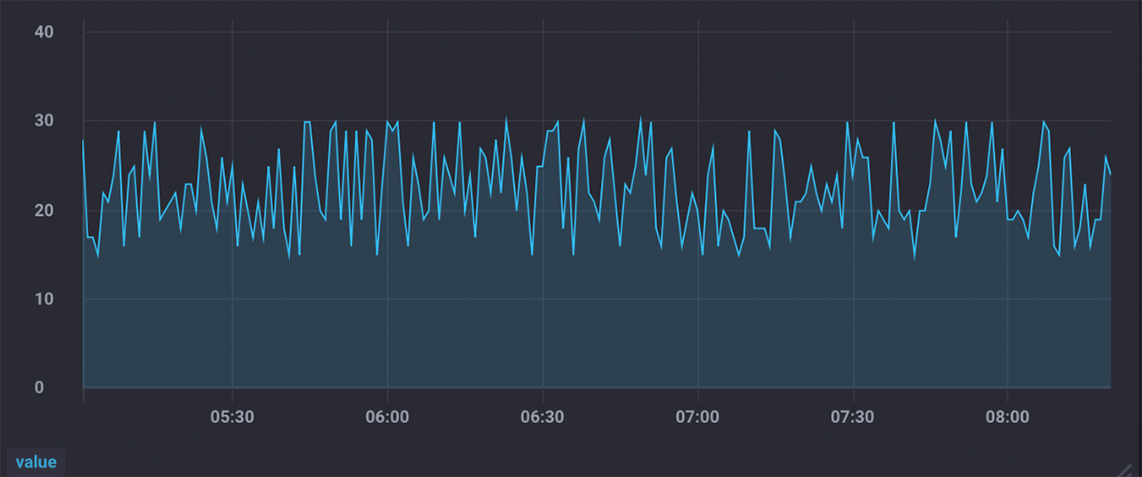Click the 30 label on the y-axis
Screen dimensions: 1142x477
(44, 121)
